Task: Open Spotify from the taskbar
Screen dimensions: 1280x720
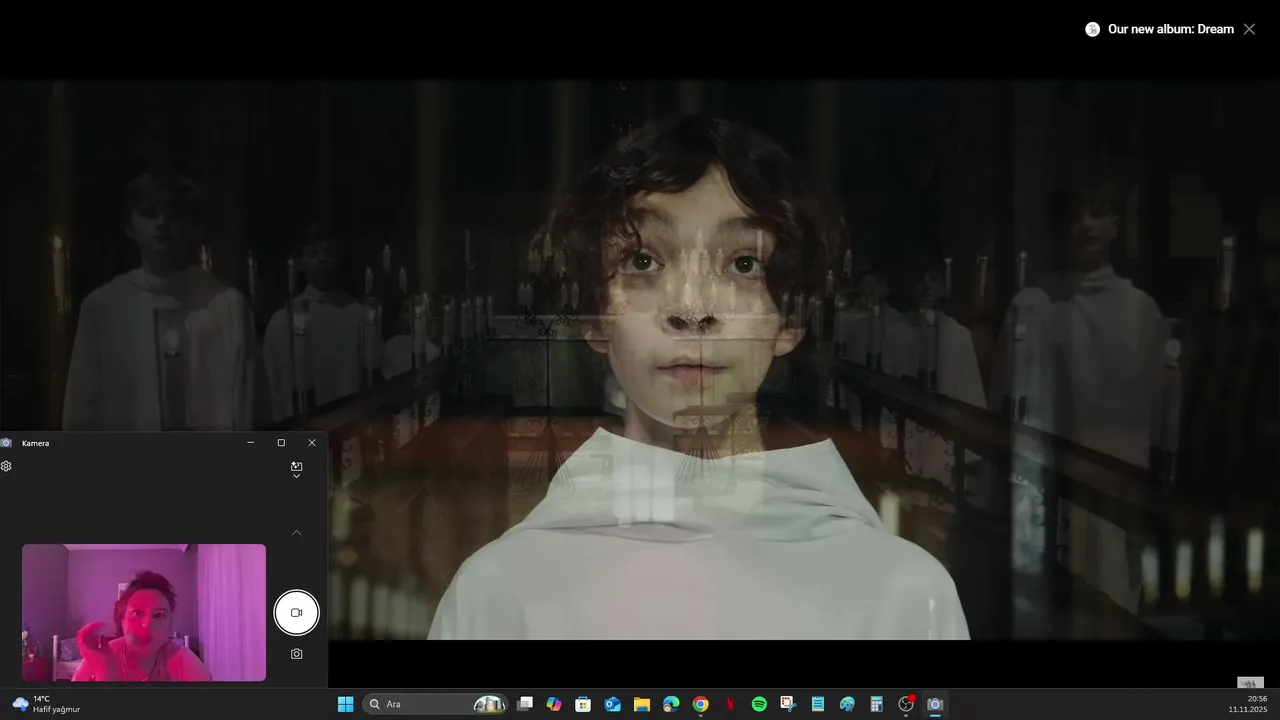Action: (759, 704)
